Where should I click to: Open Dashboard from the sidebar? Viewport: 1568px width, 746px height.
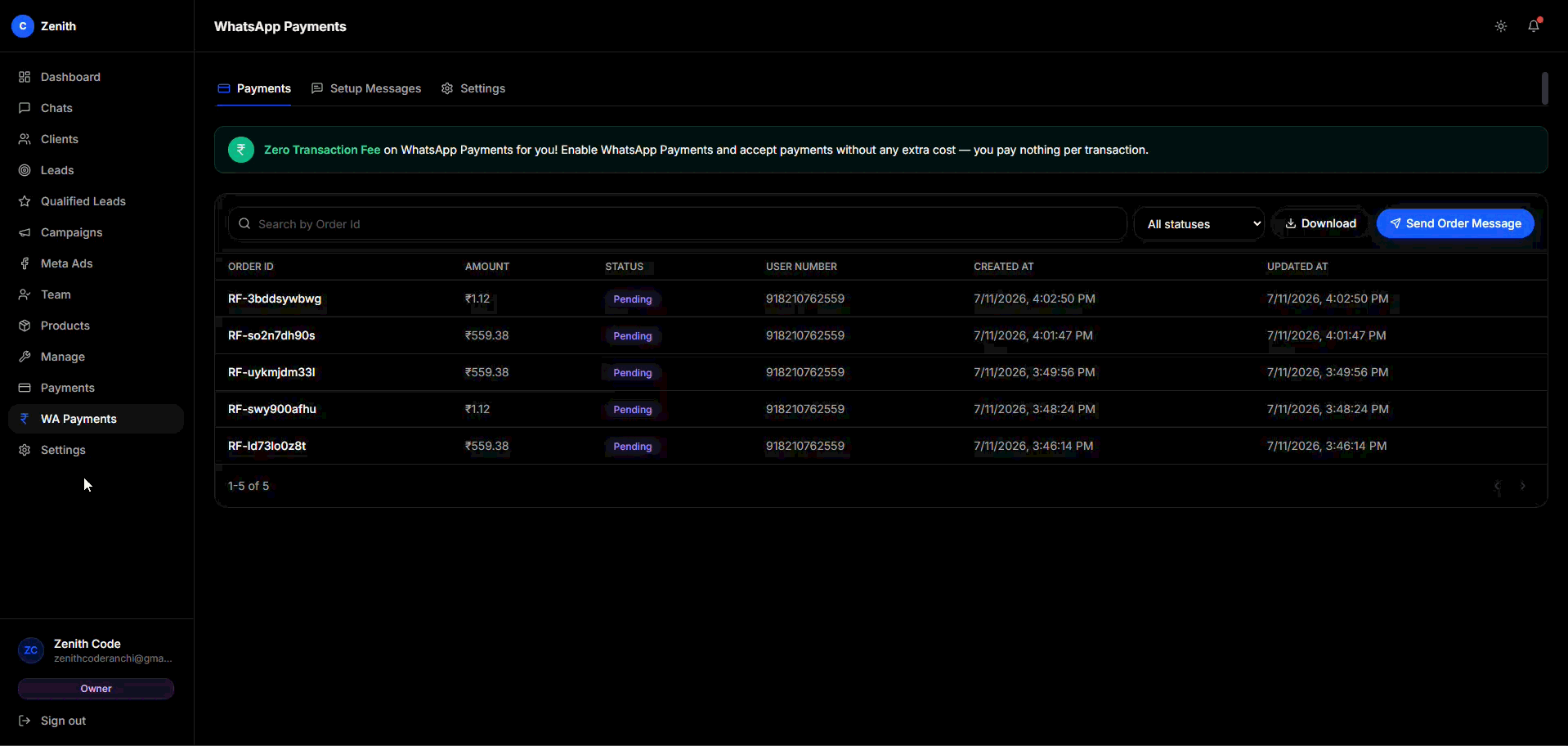coord(96,77)
